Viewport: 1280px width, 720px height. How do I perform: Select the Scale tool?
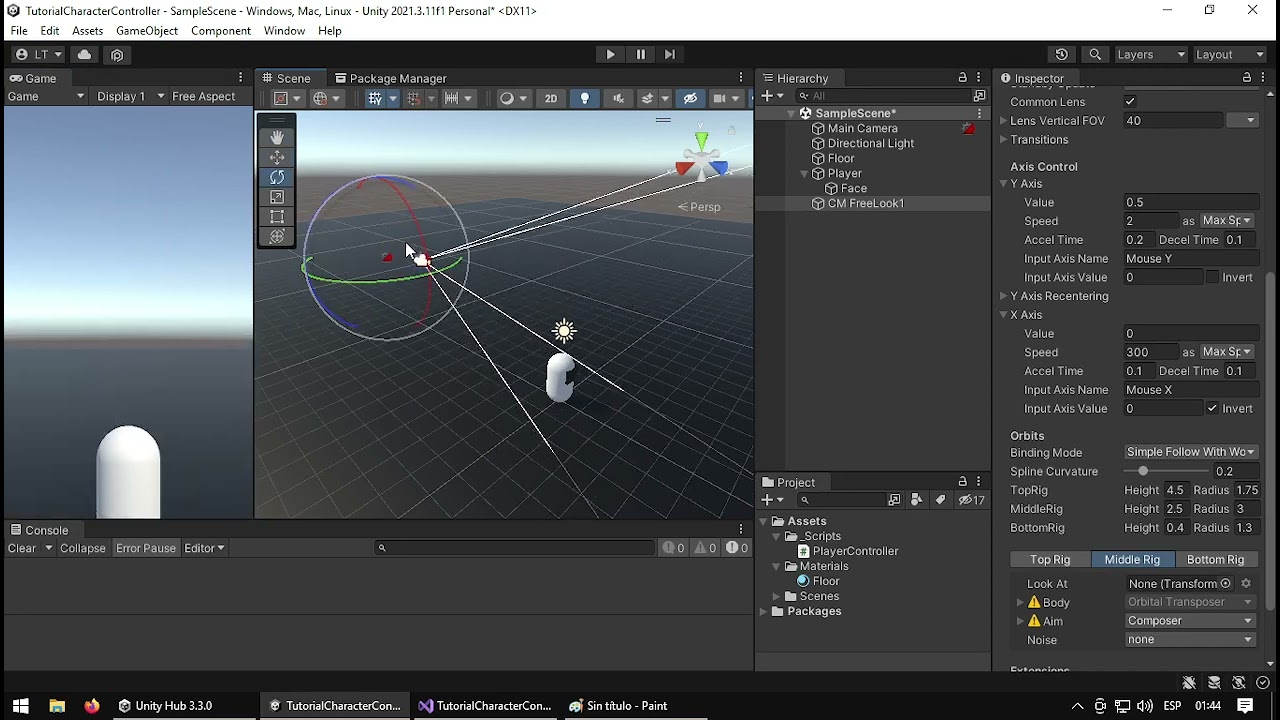(277, 197)
